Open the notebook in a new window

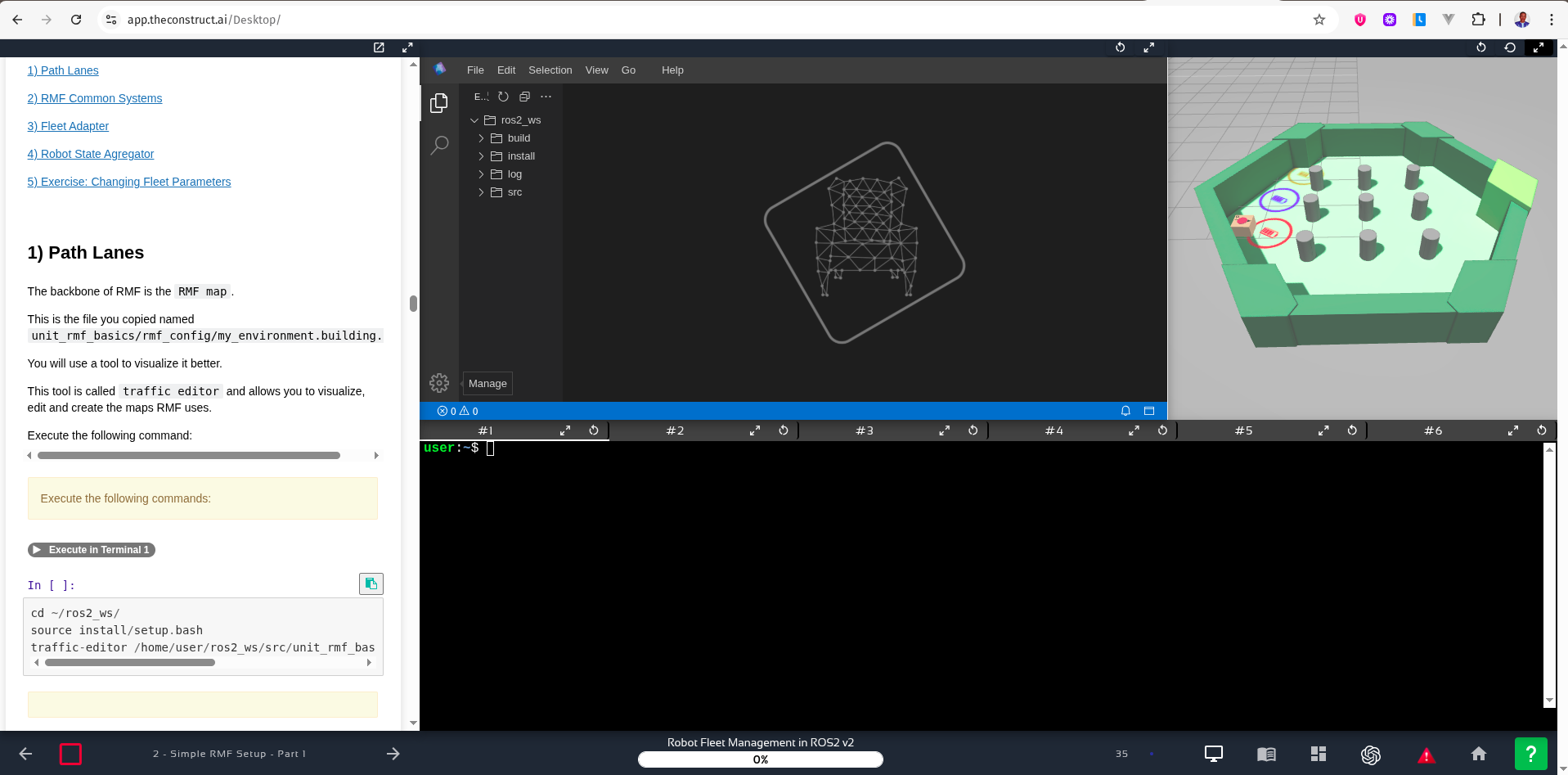tap(379, 47)
